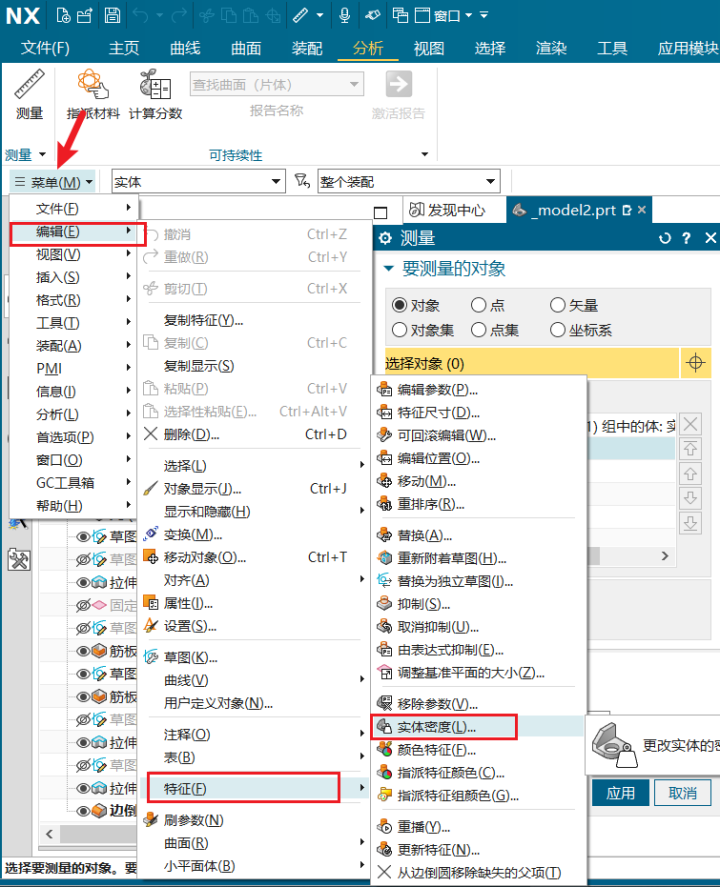Toggle visibility eye of 固定 datum feature
720x887 pixels.
[x=83, y=605]
